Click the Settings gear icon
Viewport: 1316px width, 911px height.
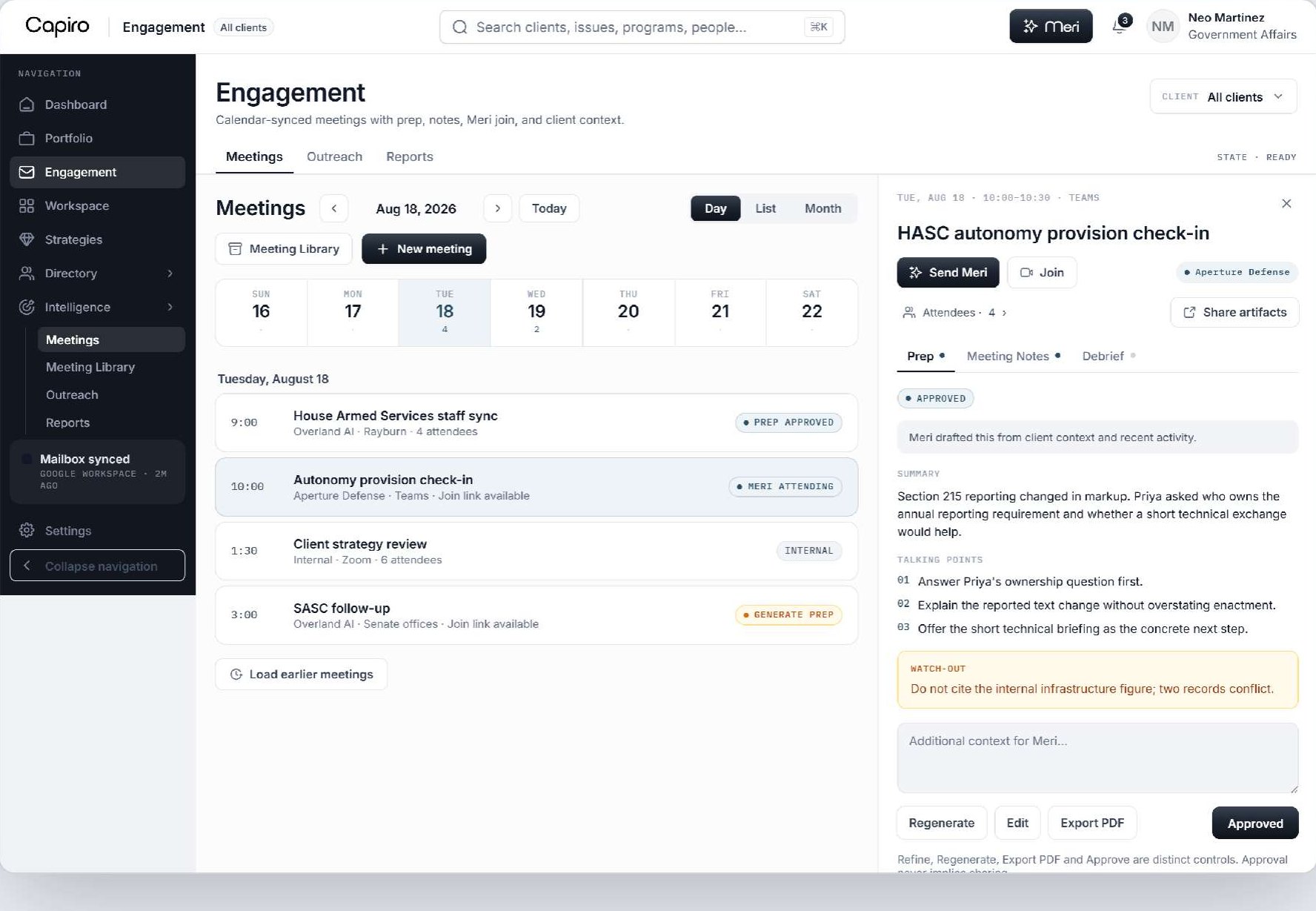[x=27, y=531]
